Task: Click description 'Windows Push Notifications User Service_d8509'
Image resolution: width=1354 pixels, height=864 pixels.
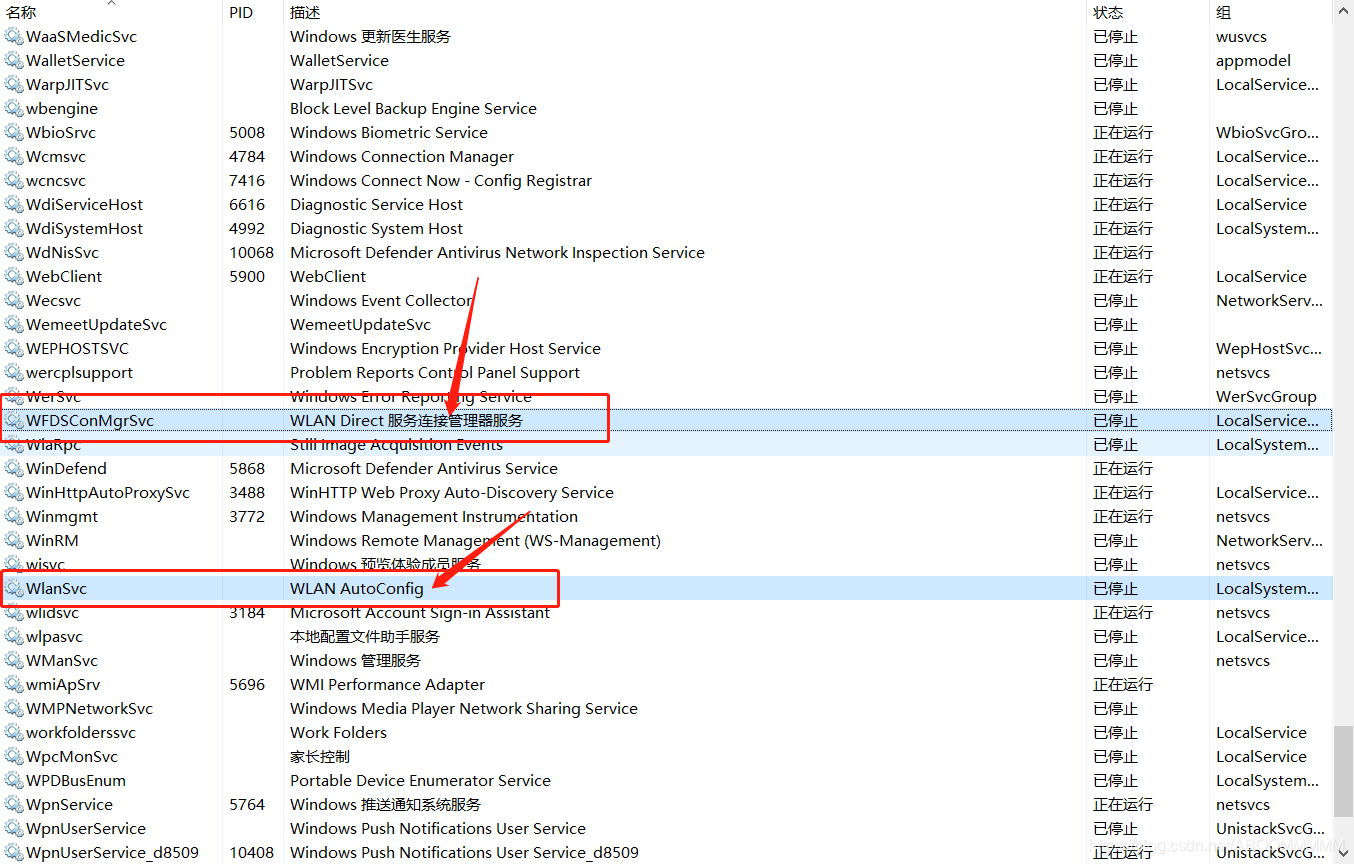Action: click(x=464, y=852)
